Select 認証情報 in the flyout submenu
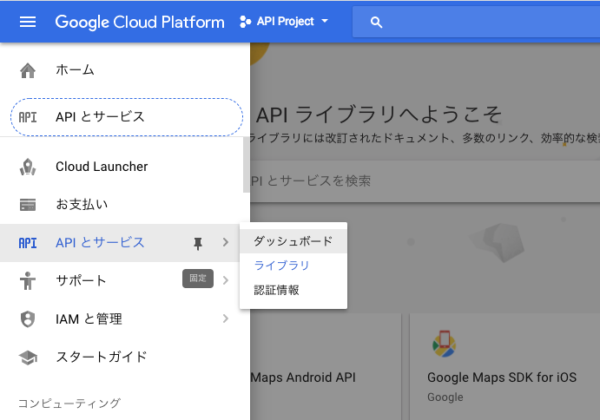Screen dimensions: 600x420 point(293,290)
